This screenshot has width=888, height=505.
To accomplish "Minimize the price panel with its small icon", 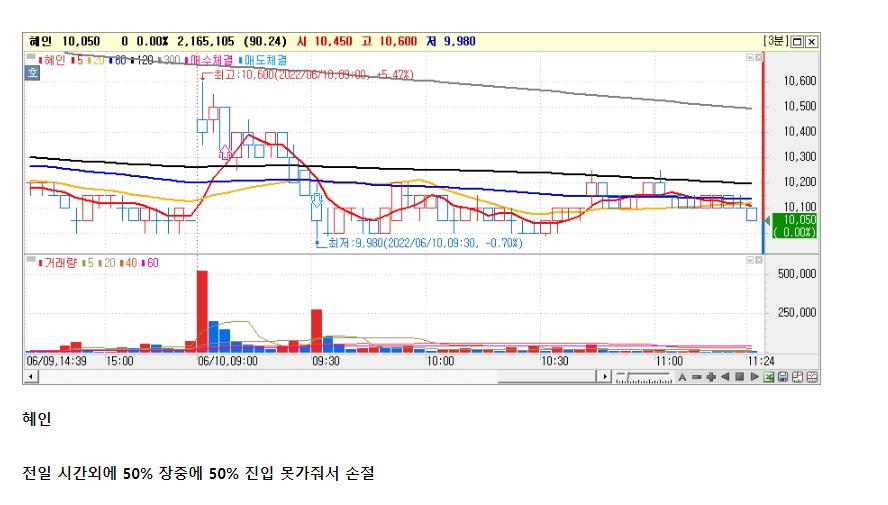I will point(750,57).
